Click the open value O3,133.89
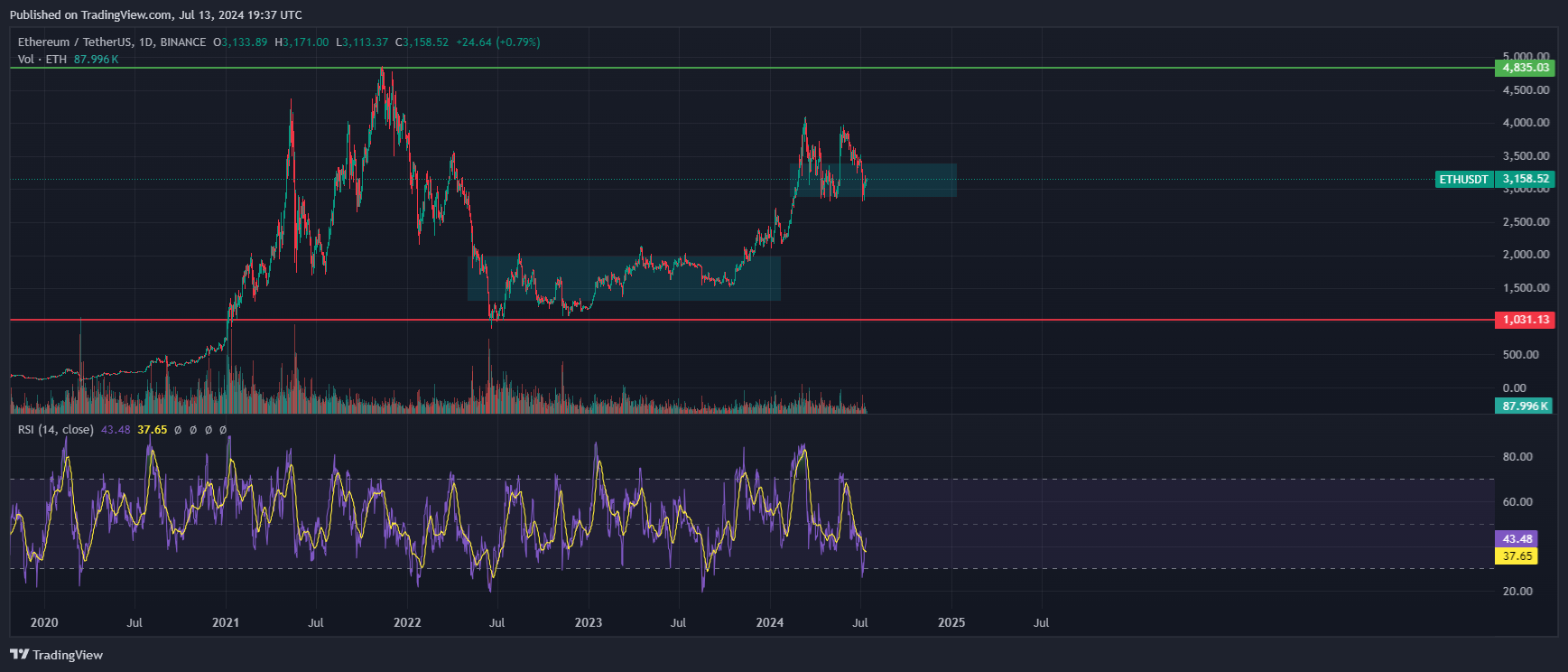Screen dimensions: 1568x672 point(240,42)
